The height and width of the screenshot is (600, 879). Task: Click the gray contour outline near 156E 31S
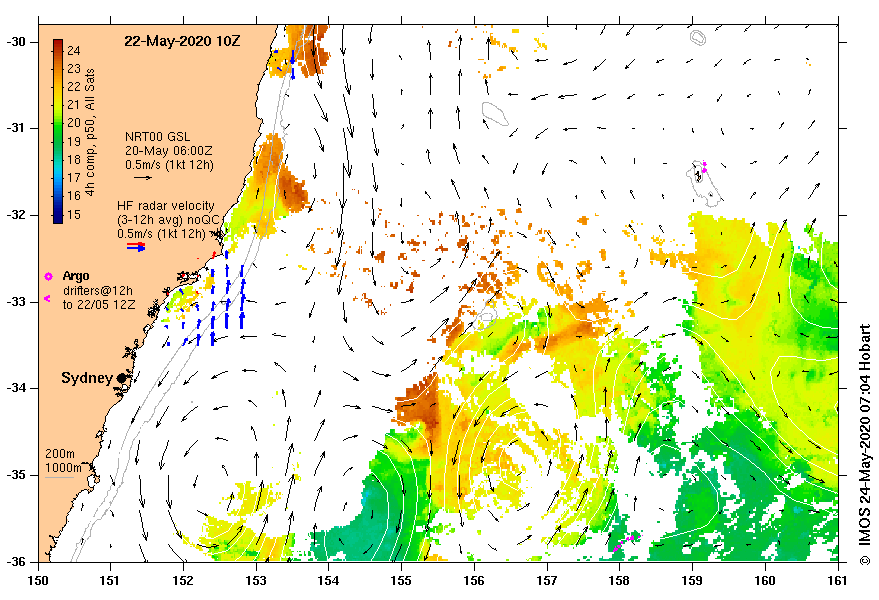(x=495, y=114)
